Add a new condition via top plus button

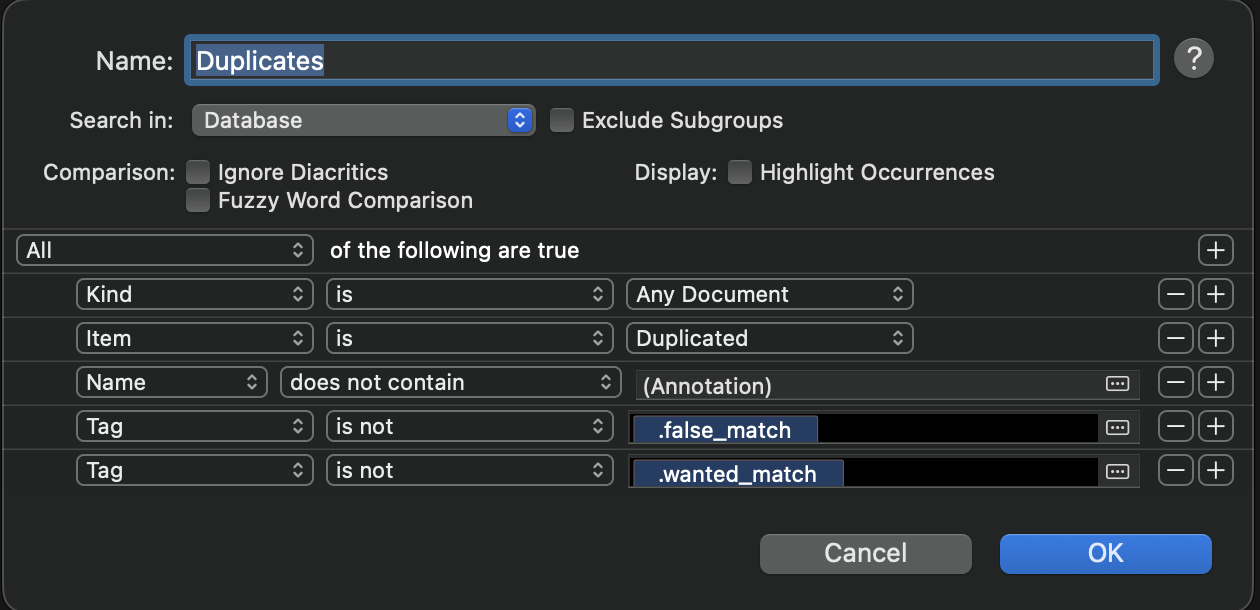point(1215,250)
